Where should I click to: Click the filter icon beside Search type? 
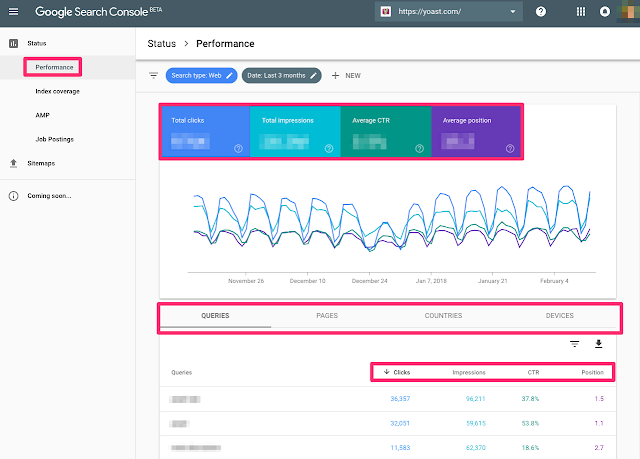click(x=154, y=75)
